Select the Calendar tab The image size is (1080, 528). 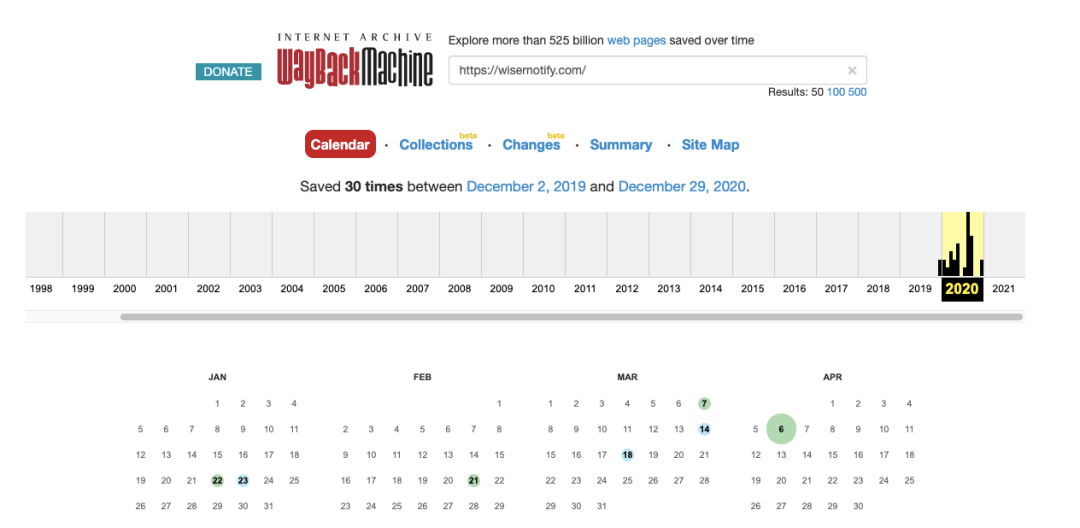coord(340,145)
